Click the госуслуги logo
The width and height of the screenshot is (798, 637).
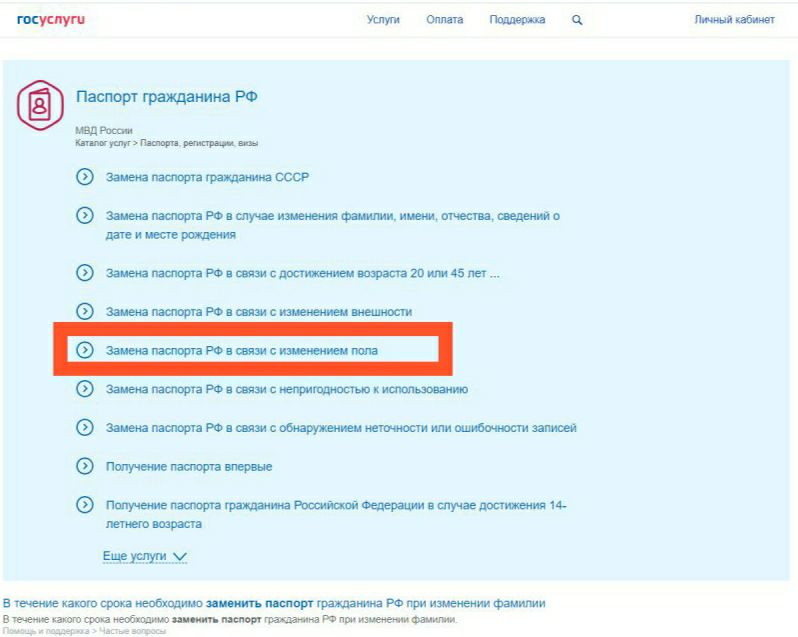51,19
